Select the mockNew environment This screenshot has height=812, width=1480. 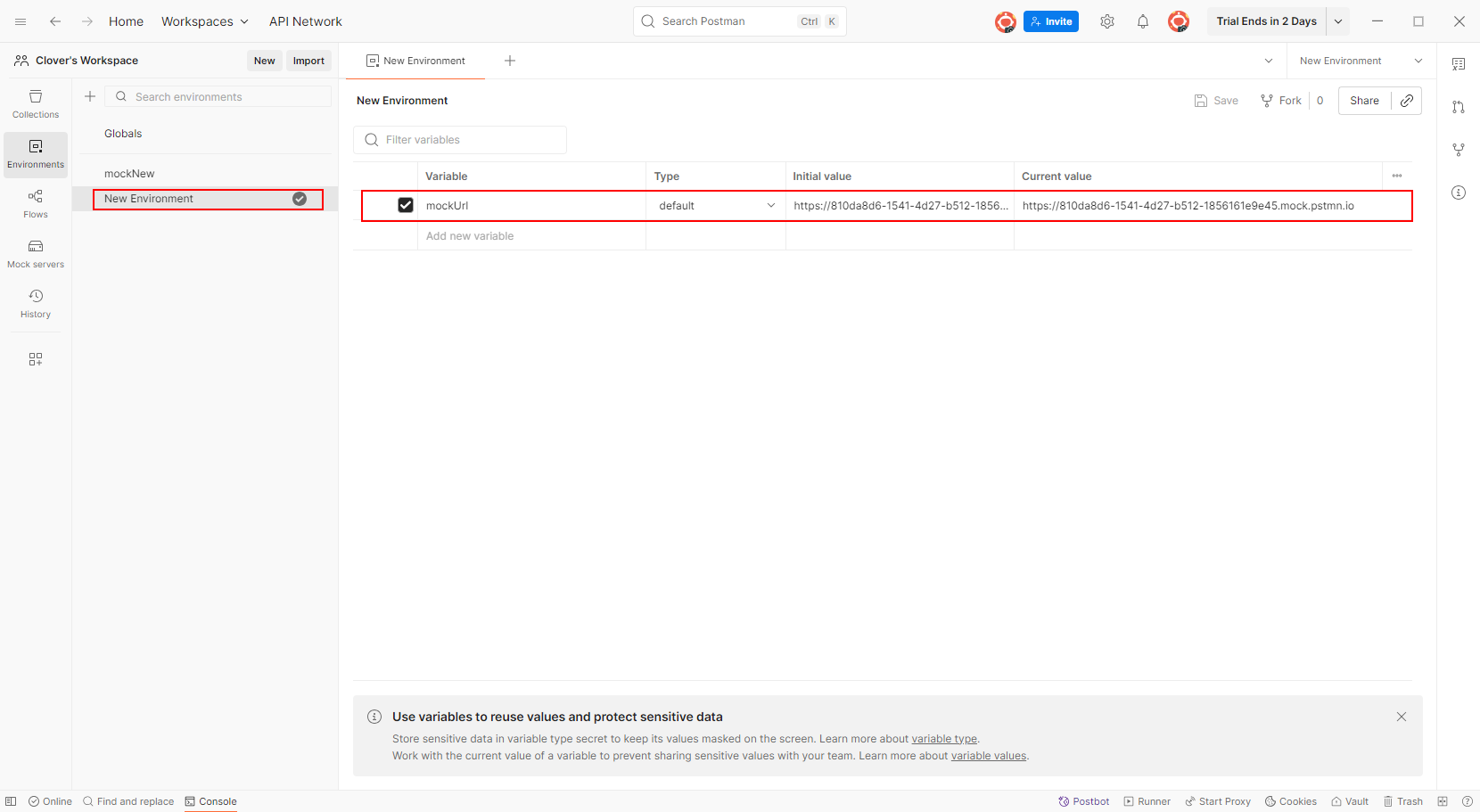click(129, 174)
